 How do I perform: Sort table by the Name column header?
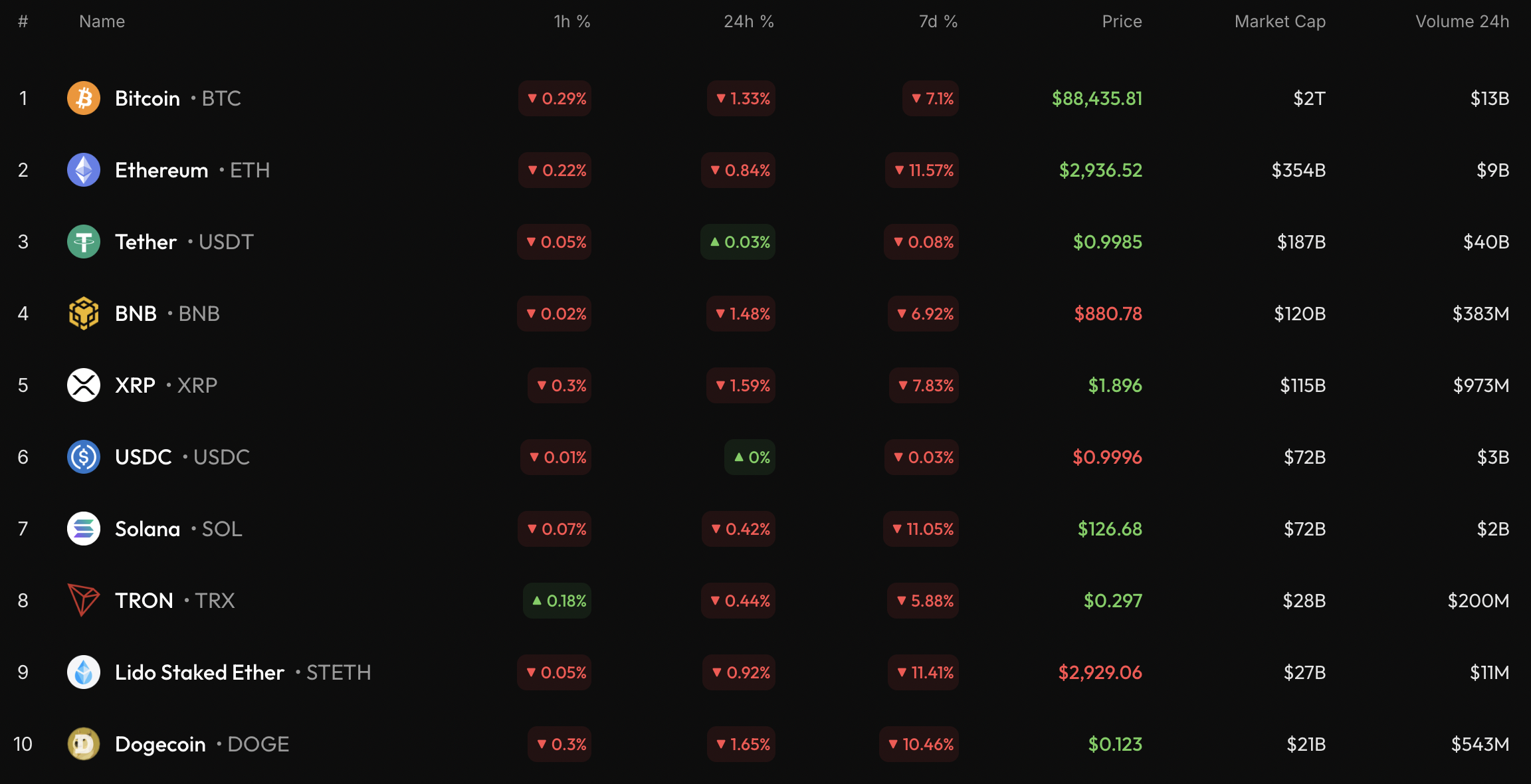point(102,22)
